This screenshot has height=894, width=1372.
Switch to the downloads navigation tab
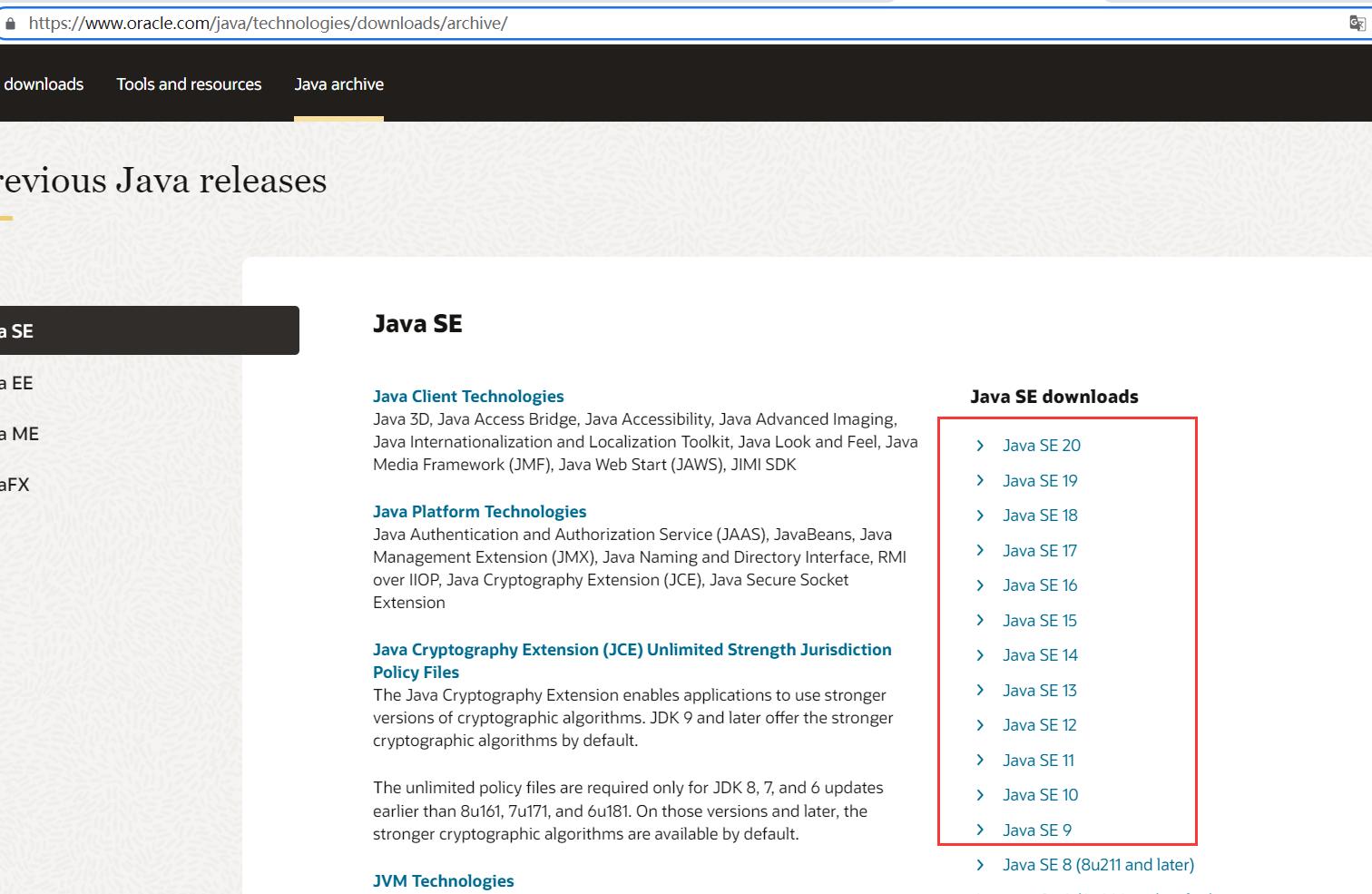pyautogui.click(x=43, y=84)
